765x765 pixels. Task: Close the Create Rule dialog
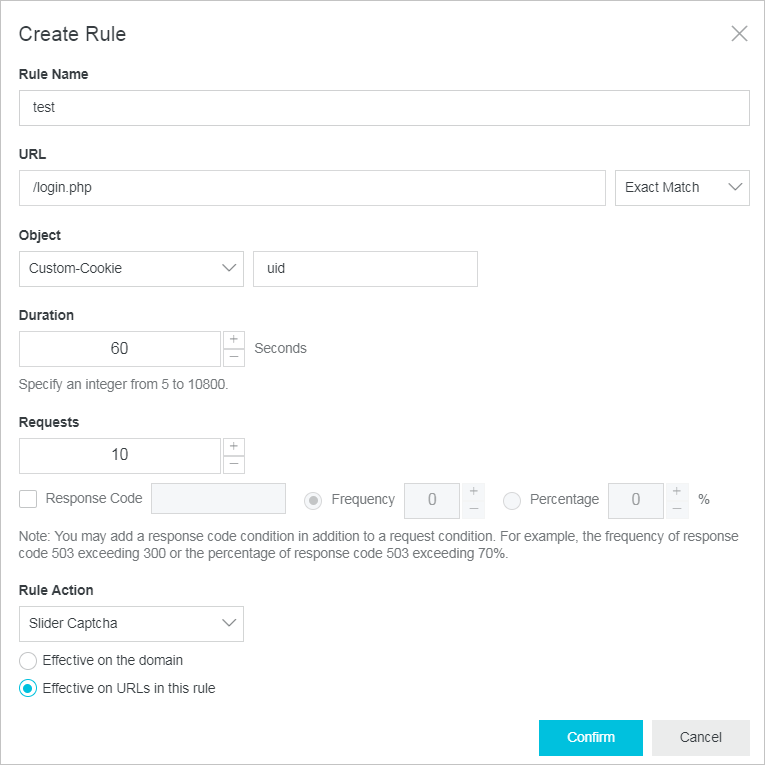(739, 34)
